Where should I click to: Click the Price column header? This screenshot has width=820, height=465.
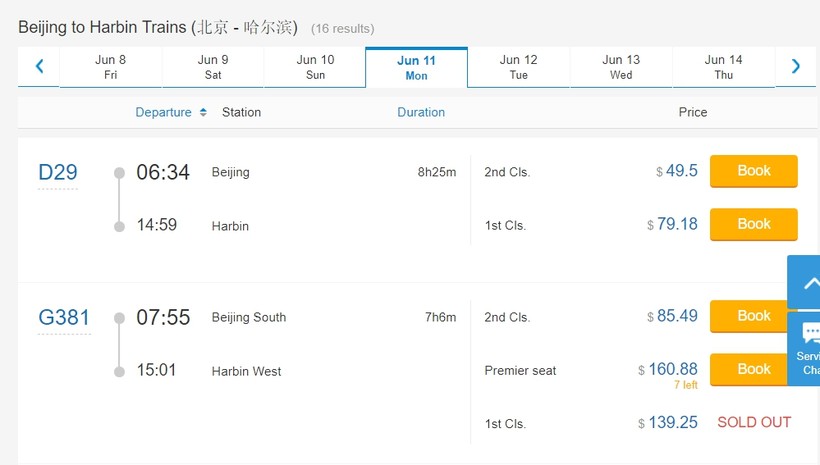692,113
